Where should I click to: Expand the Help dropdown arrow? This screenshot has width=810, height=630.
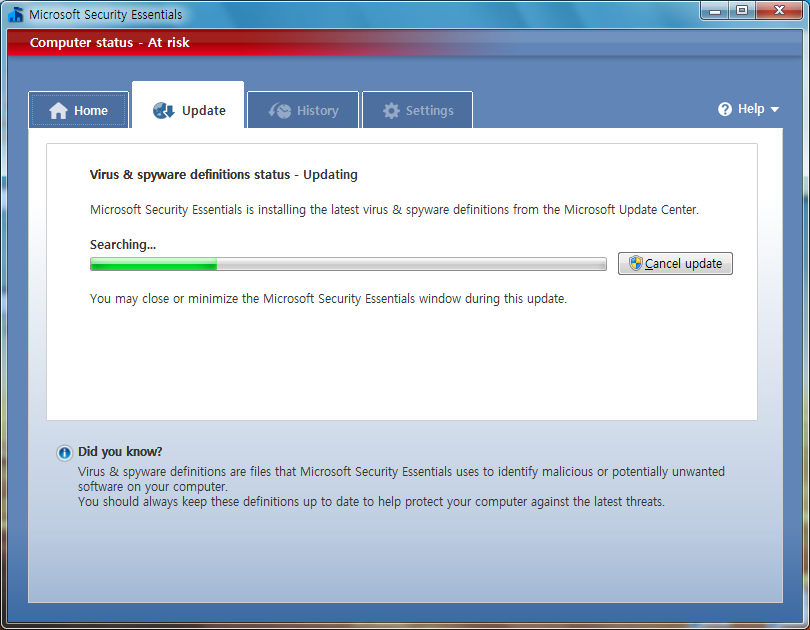[x=774, y=109]
